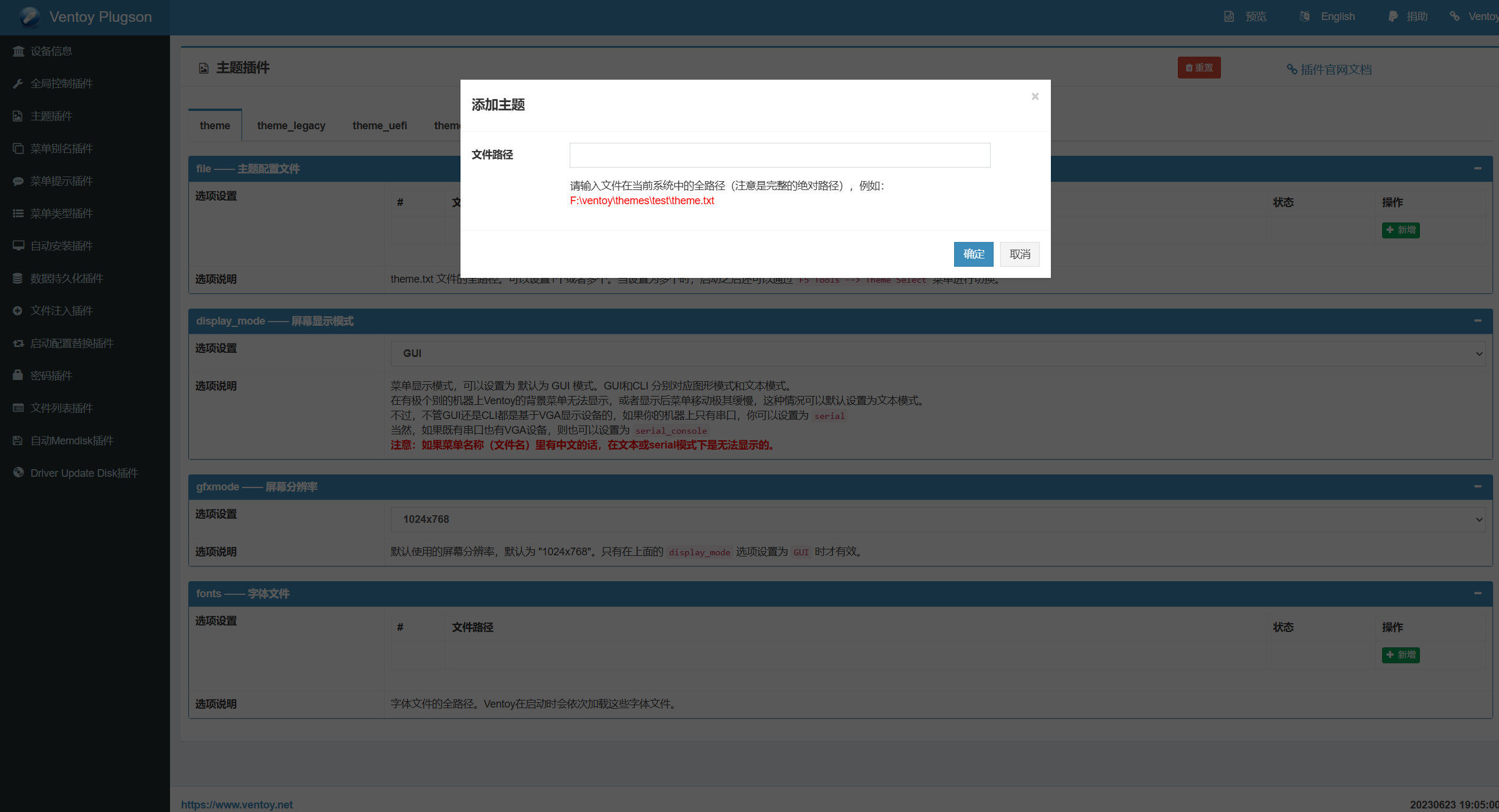Open the display_mode GUI dropdown

(938, 353)
